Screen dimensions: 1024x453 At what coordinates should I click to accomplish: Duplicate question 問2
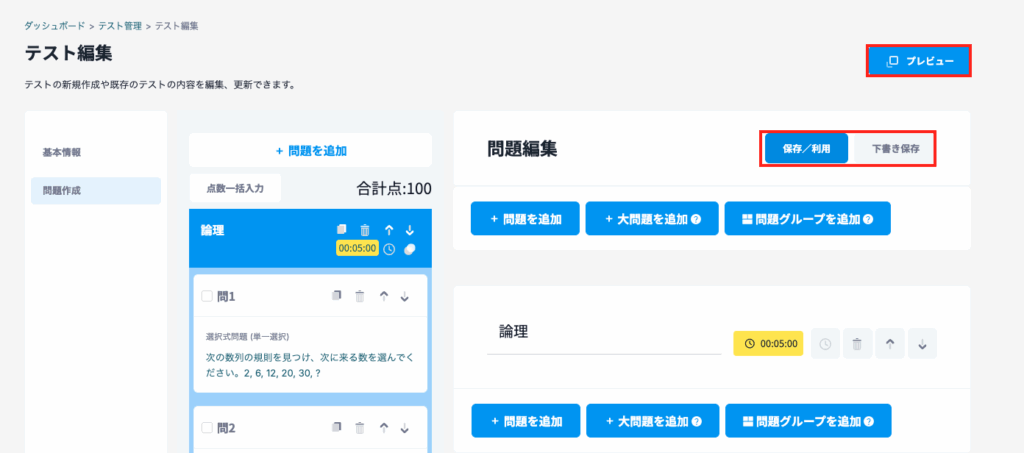click(x=337, y=428)
